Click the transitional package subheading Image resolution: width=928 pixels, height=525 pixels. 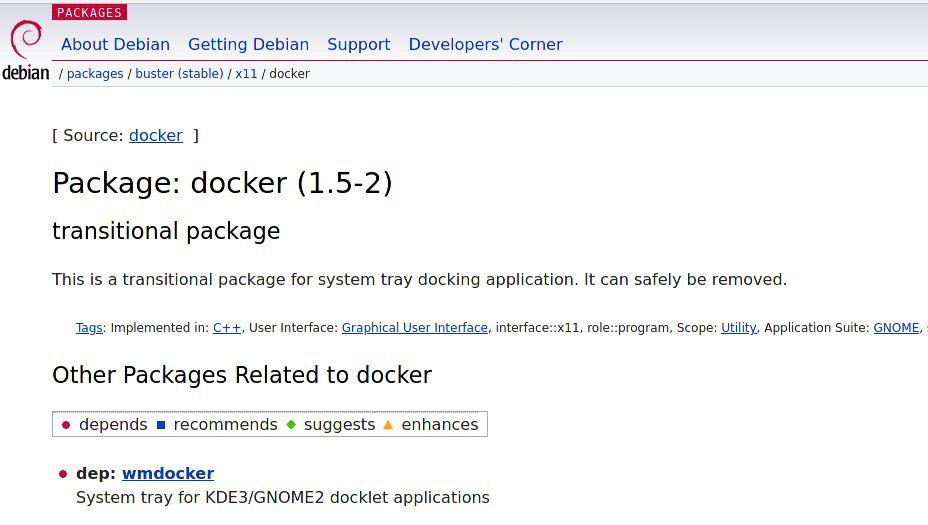click(x=166, y=231)
